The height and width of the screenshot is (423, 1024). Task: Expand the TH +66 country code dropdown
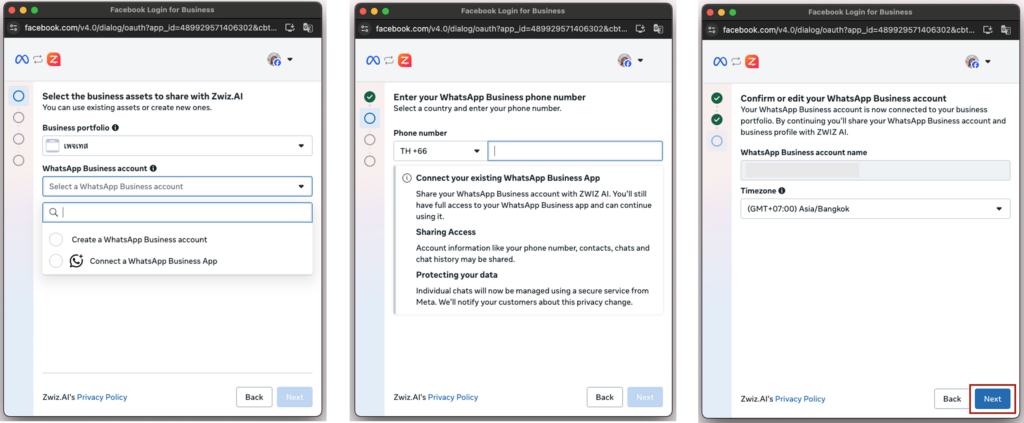[x=437, y=151]
